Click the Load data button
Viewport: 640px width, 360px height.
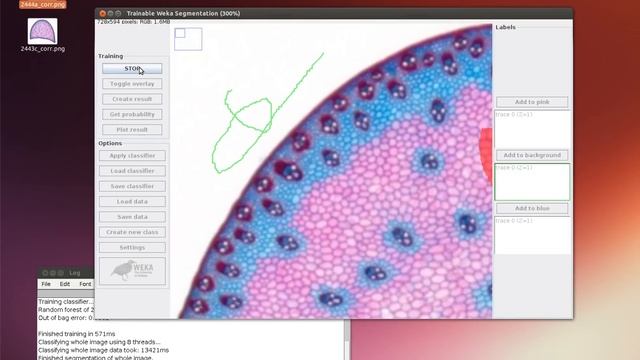[x=132, y=202]
